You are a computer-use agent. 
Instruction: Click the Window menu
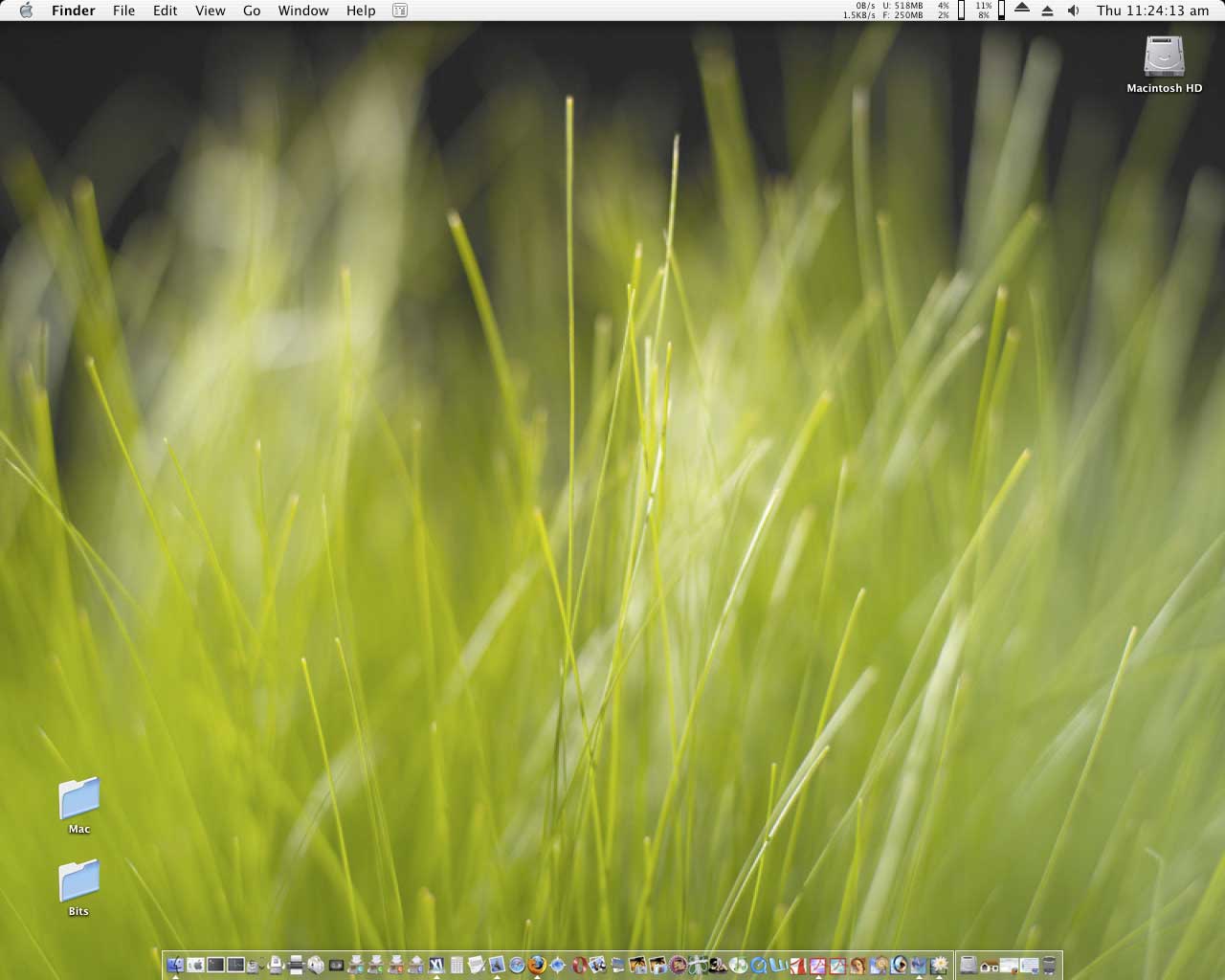point(302,11)
